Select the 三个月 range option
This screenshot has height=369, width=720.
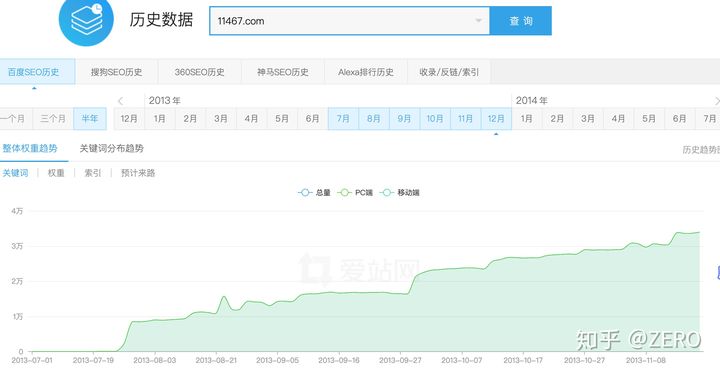[x=53, y=119]
